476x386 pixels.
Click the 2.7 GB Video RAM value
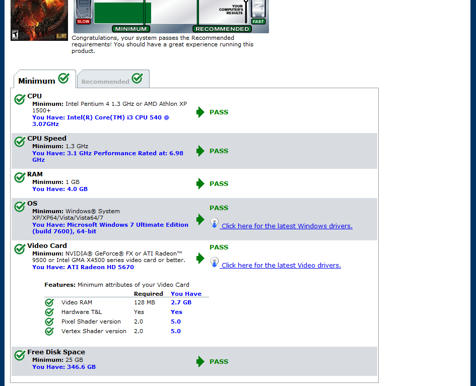(x=181, y=303)
